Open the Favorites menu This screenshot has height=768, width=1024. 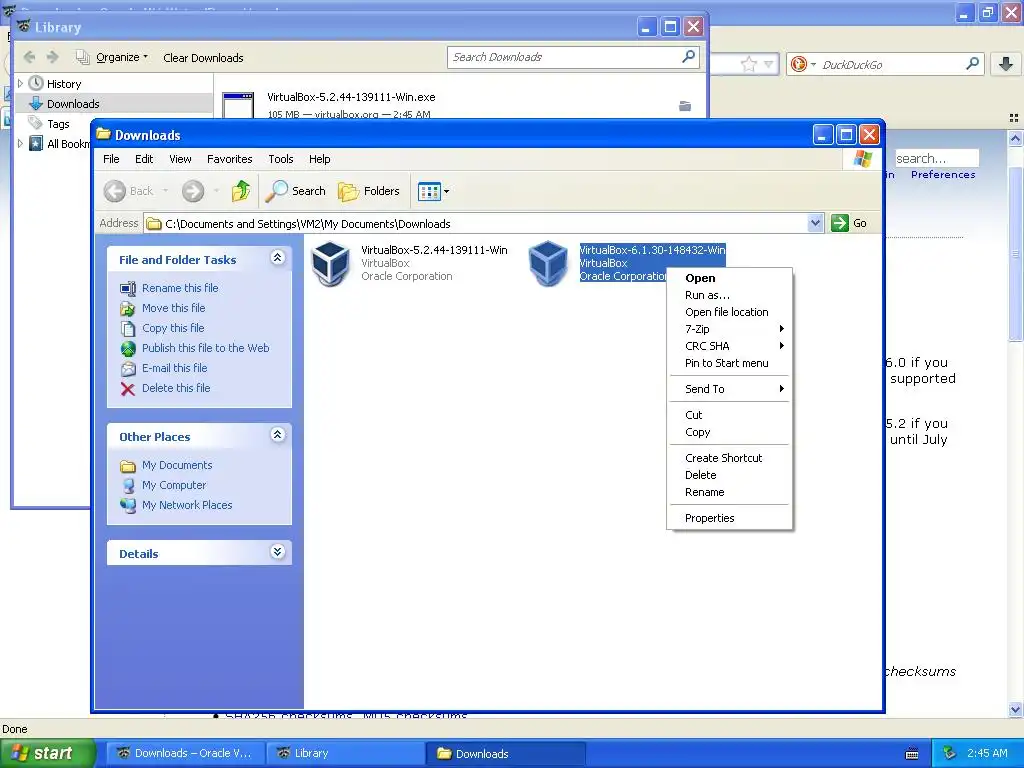pyautogui.click(x=229, y=159)
